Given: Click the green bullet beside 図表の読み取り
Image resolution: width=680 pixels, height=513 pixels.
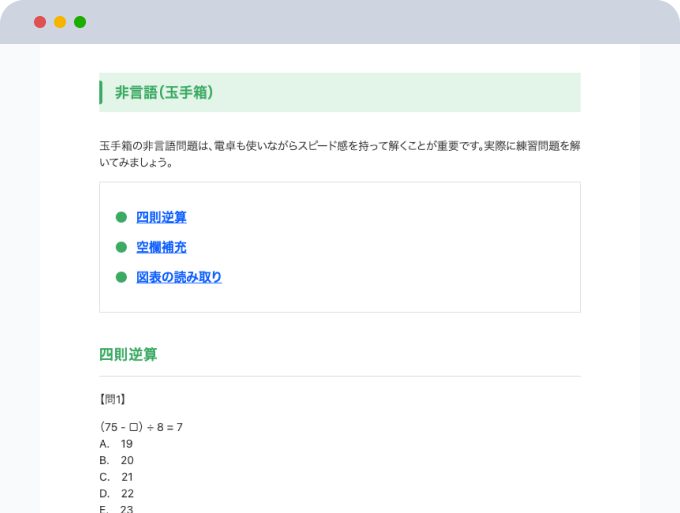Looking at the screenshot, I should (121, 277).
